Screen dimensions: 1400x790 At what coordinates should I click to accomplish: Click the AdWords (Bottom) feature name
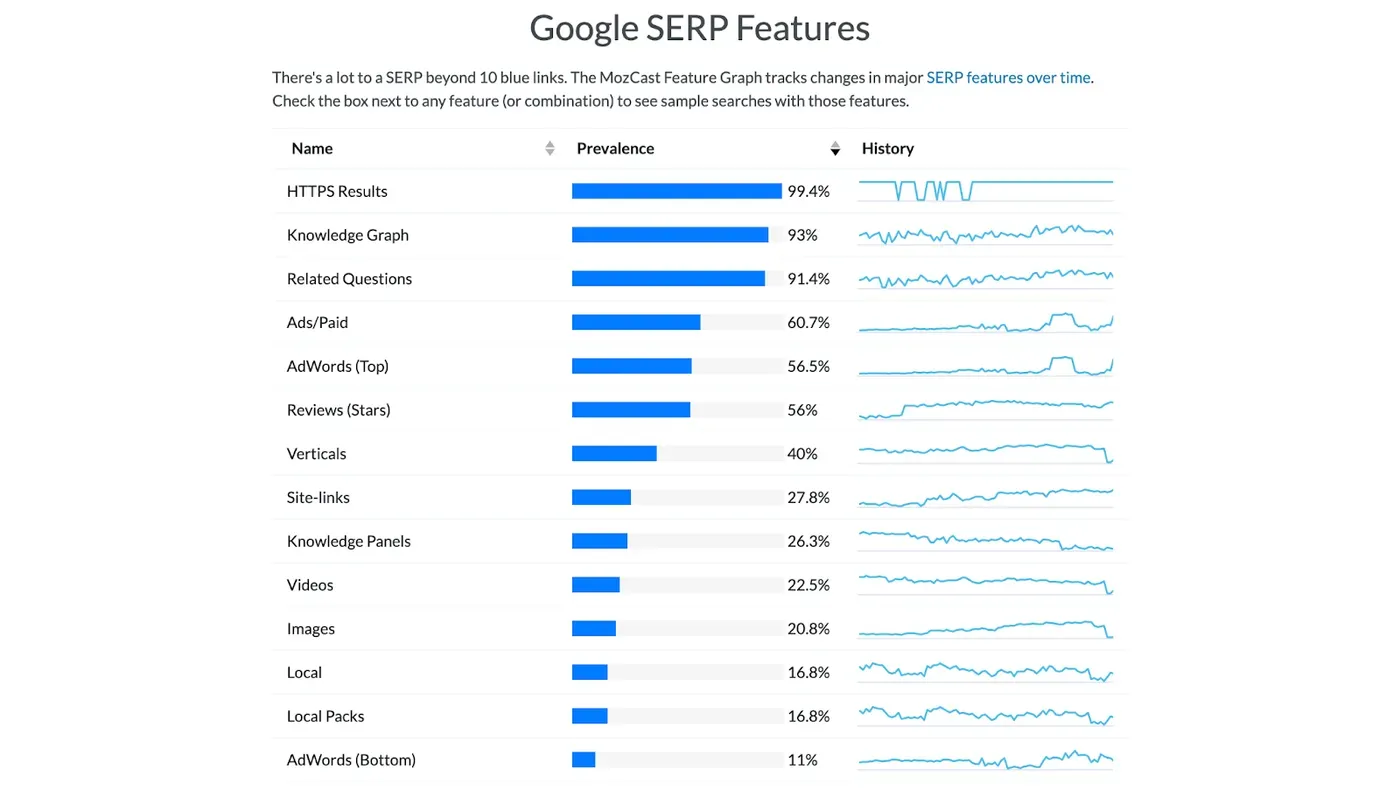coord(351,760)
